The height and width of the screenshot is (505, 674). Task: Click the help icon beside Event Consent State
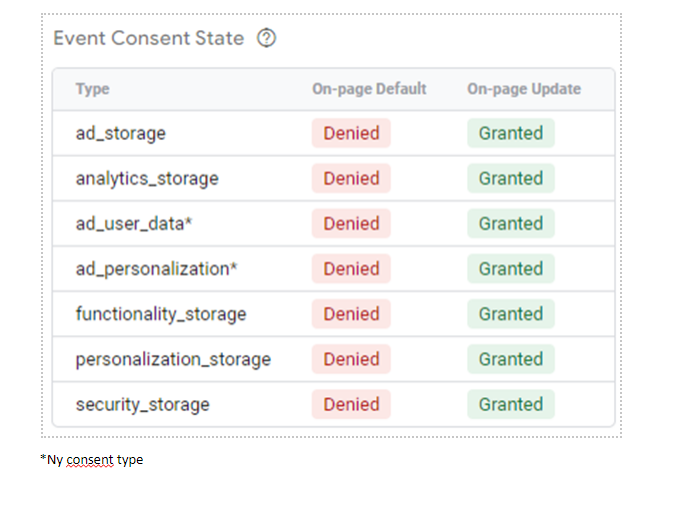point(266,38)
